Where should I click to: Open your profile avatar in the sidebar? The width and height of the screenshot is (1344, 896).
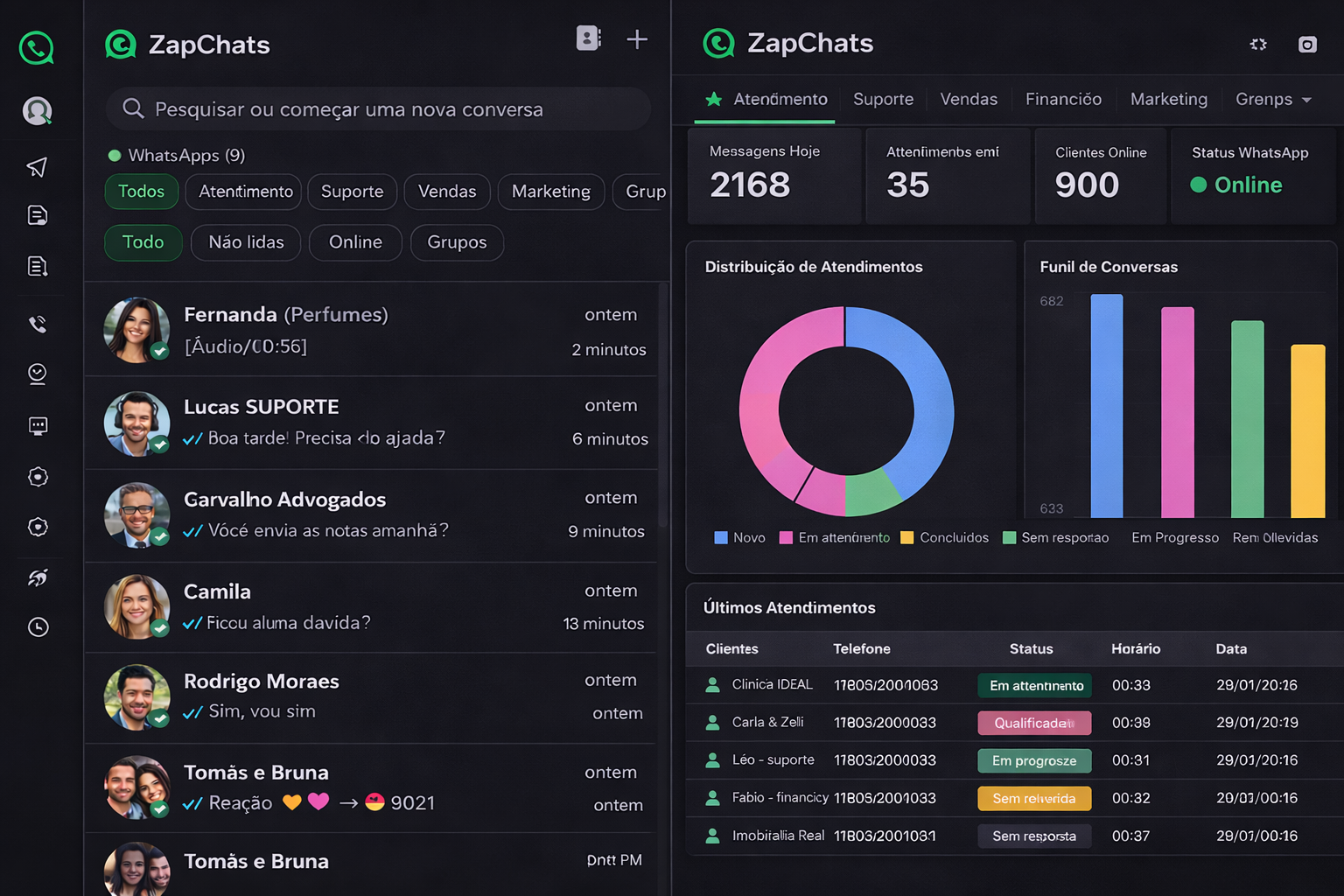36,111
